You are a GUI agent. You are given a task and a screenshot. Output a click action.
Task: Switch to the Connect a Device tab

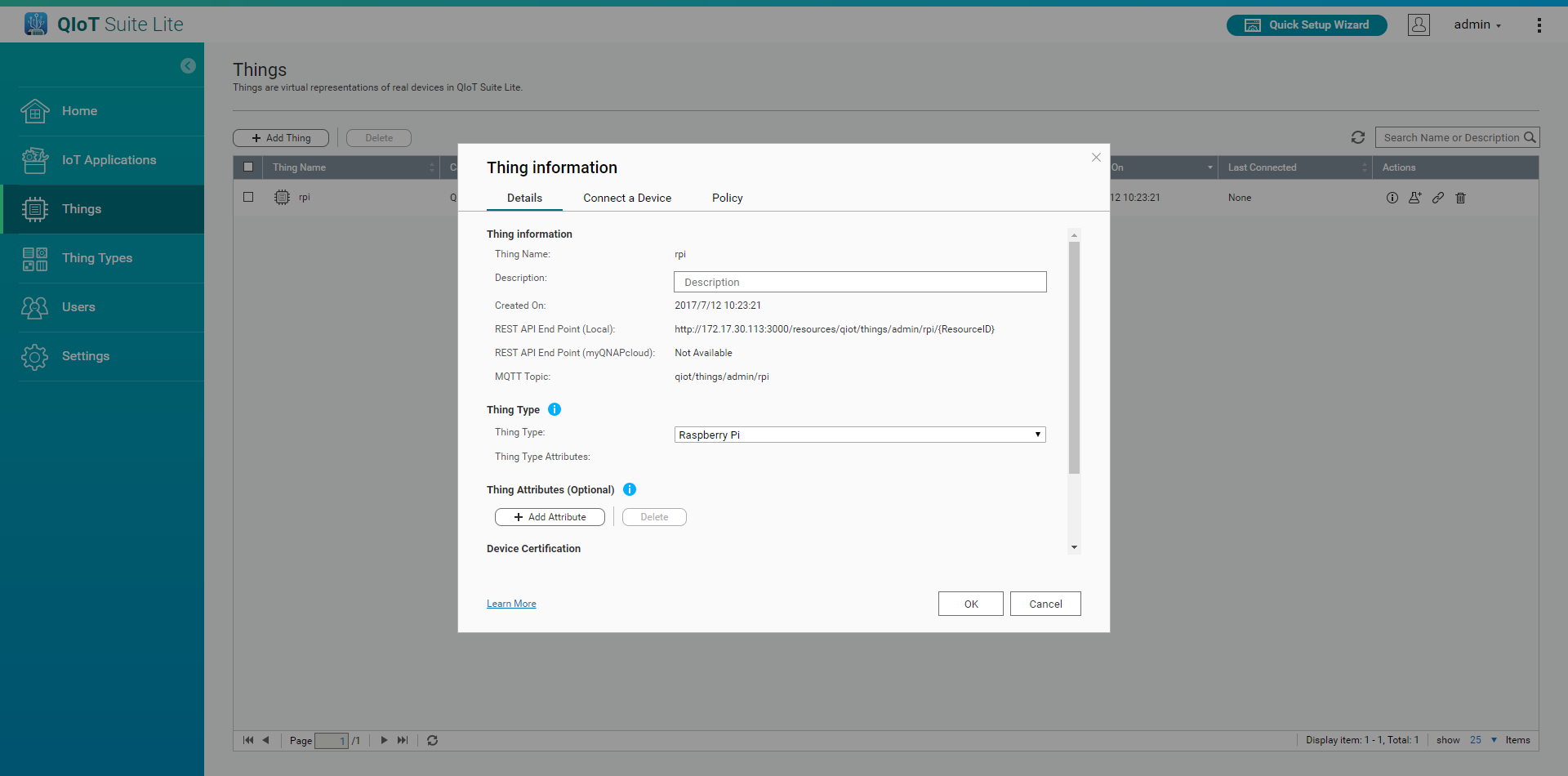(626, 198)
